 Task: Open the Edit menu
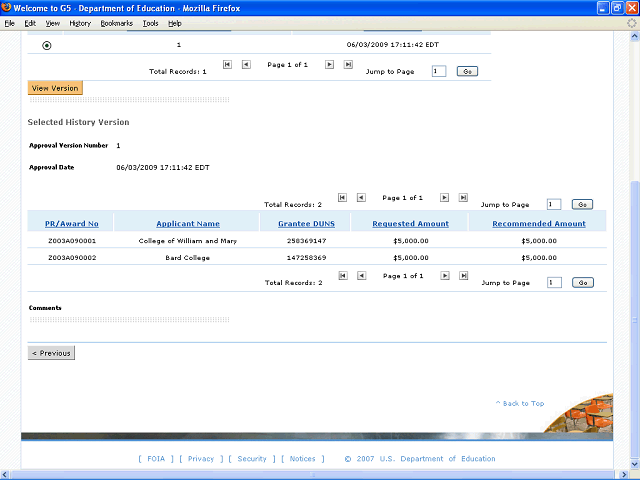click(x=30, y=23)
